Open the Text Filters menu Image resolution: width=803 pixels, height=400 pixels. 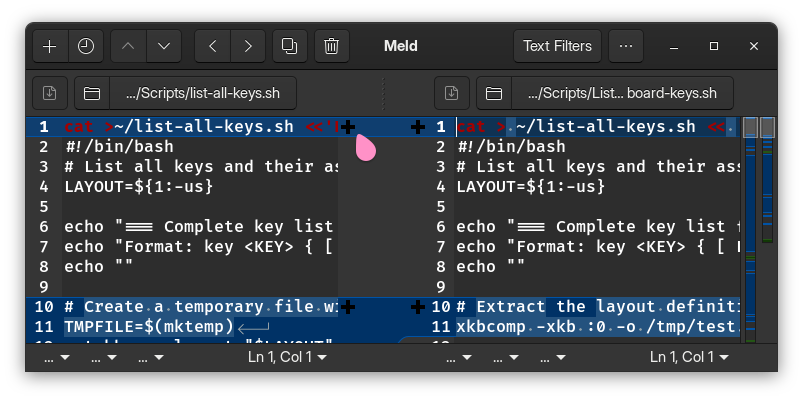click(558, 46)
